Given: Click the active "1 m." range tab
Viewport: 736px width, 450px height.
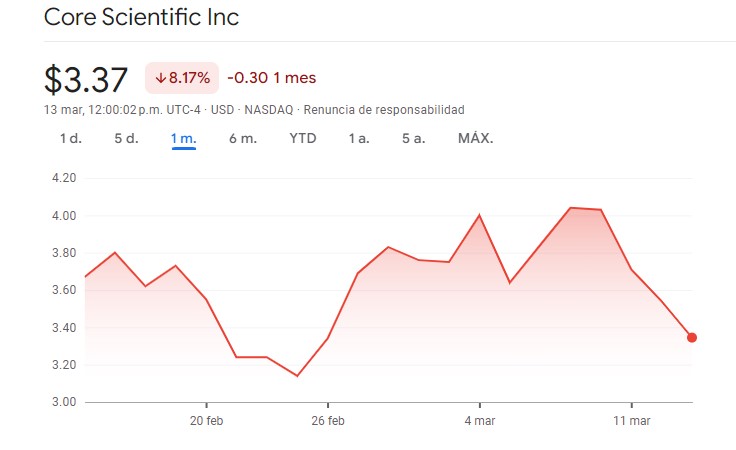Looking at the screenshot, I should tap(183, 138).
